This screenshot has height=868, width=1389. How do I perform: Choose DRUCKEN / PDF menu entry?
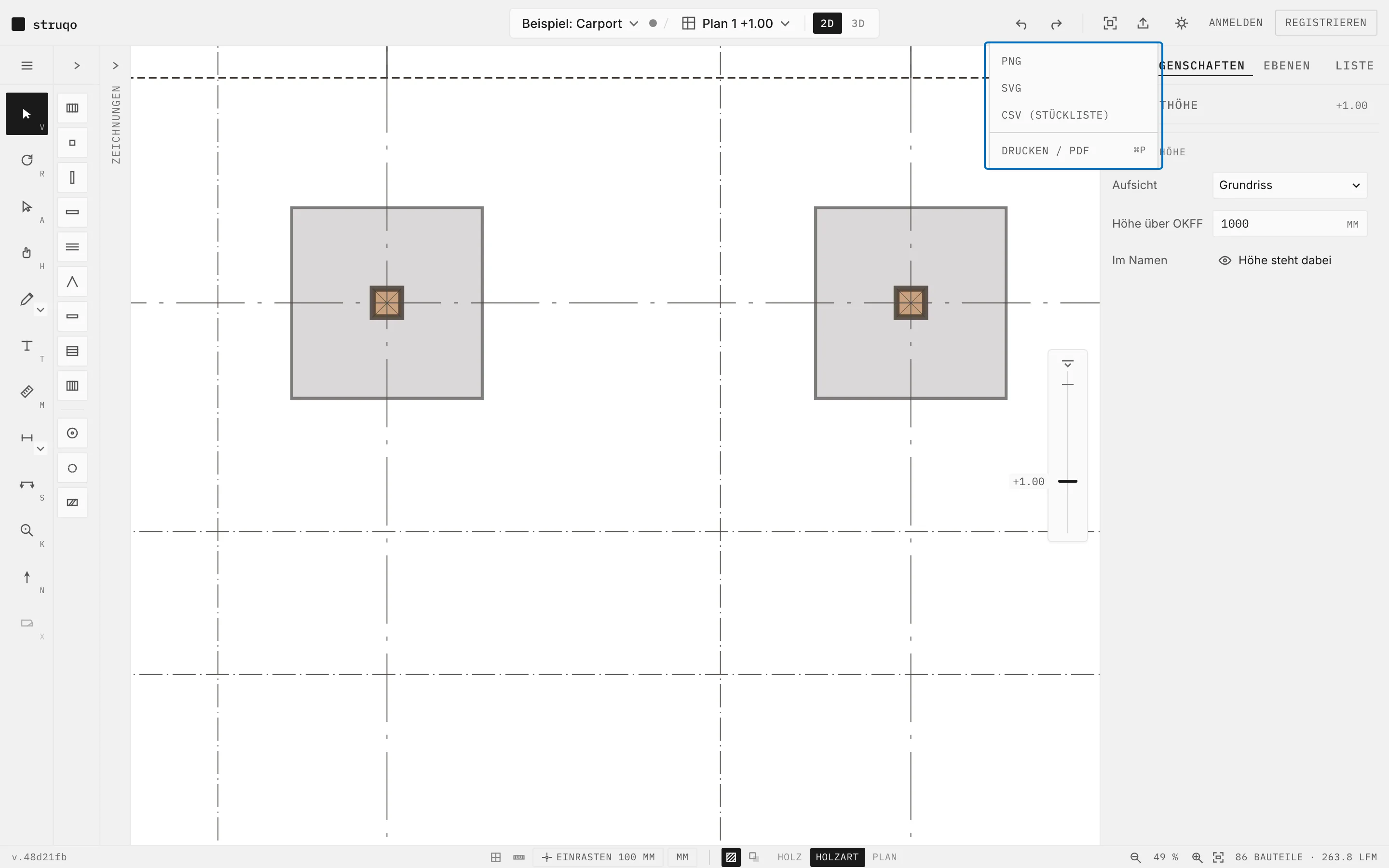click(x=1073, y=151)
